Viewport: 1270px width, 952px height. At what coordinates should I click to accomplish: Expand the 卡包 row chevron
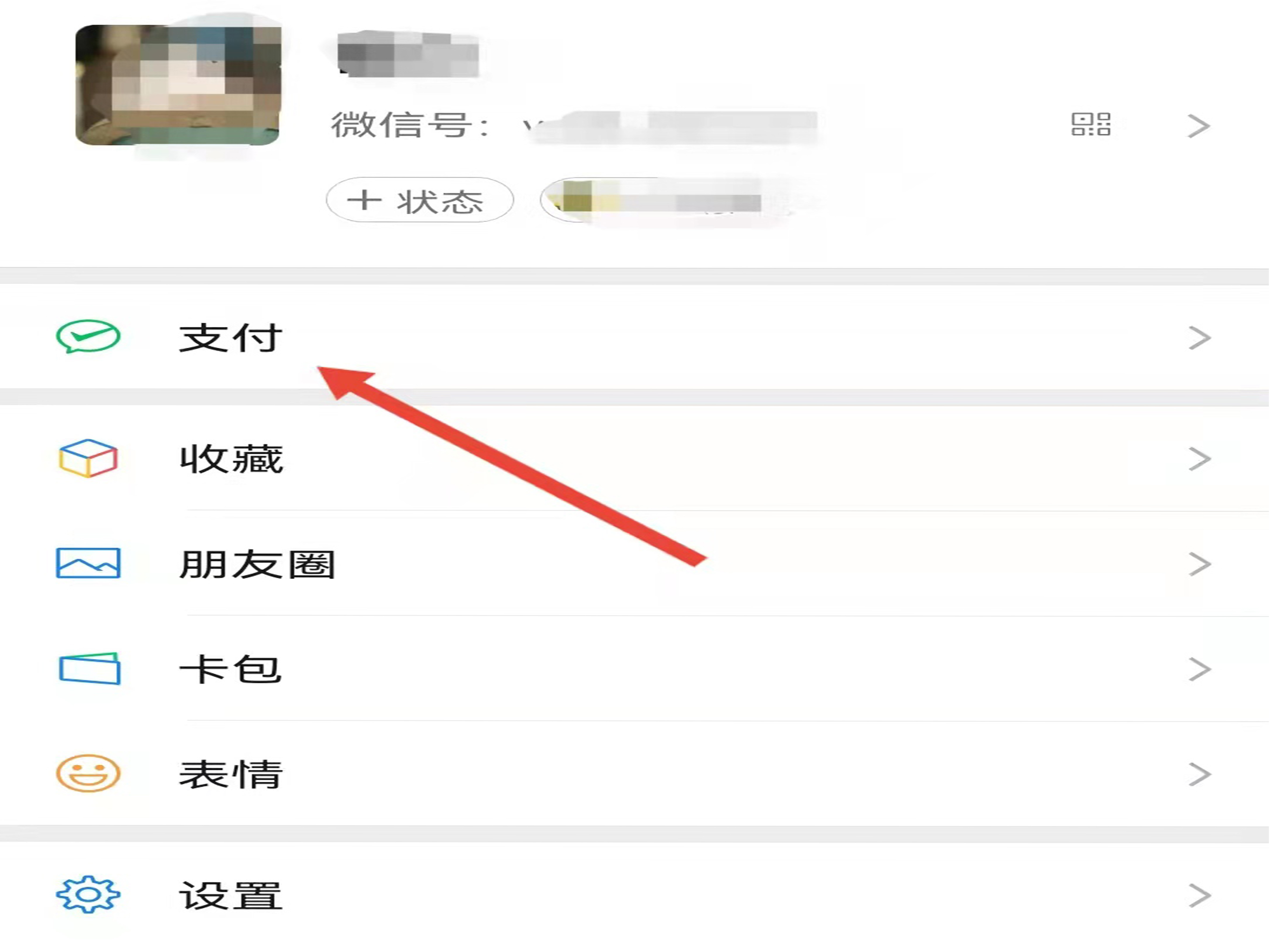coord(1199,669)
